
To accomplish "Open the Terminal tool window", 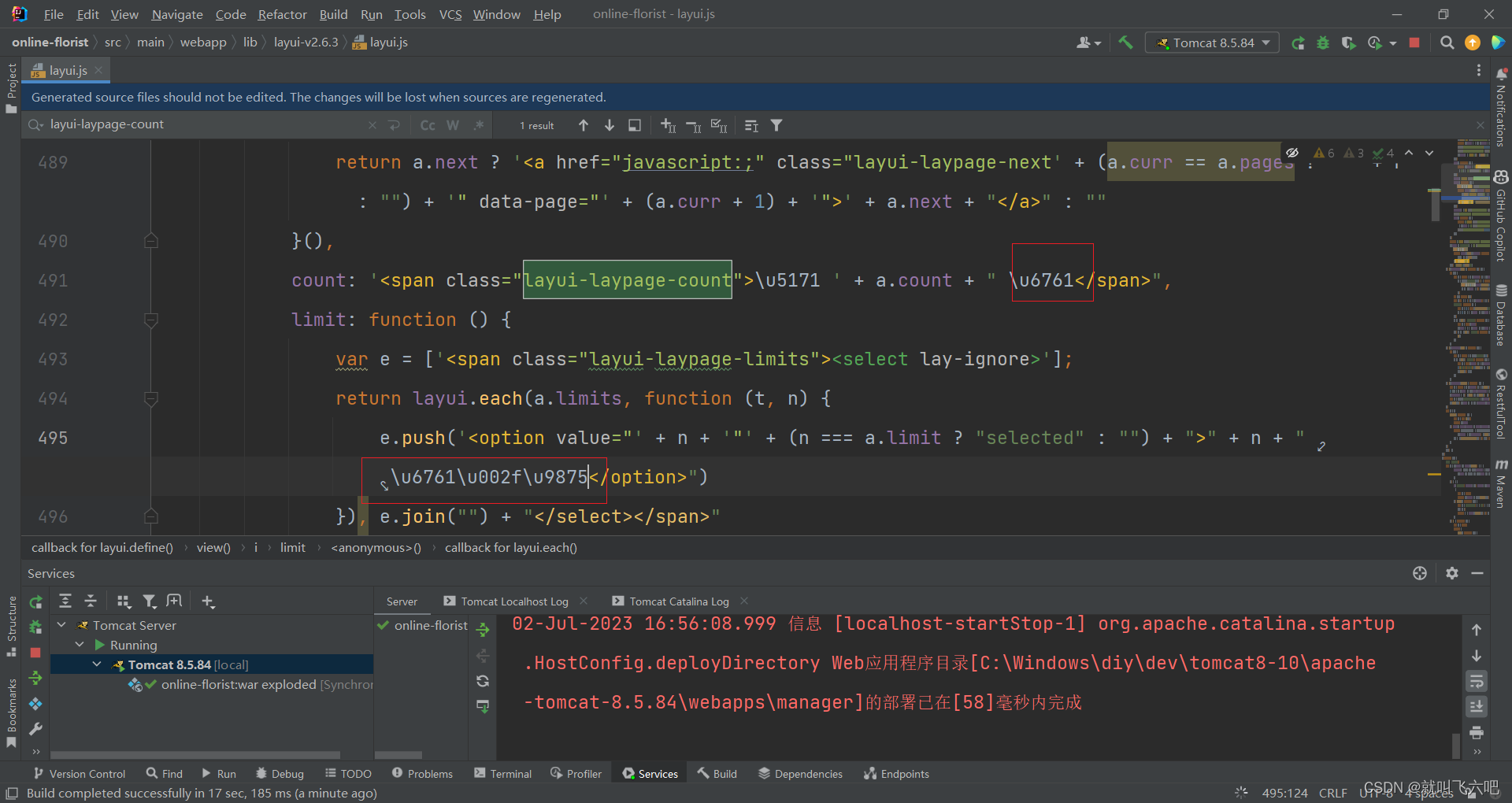I will pos(503,774).
